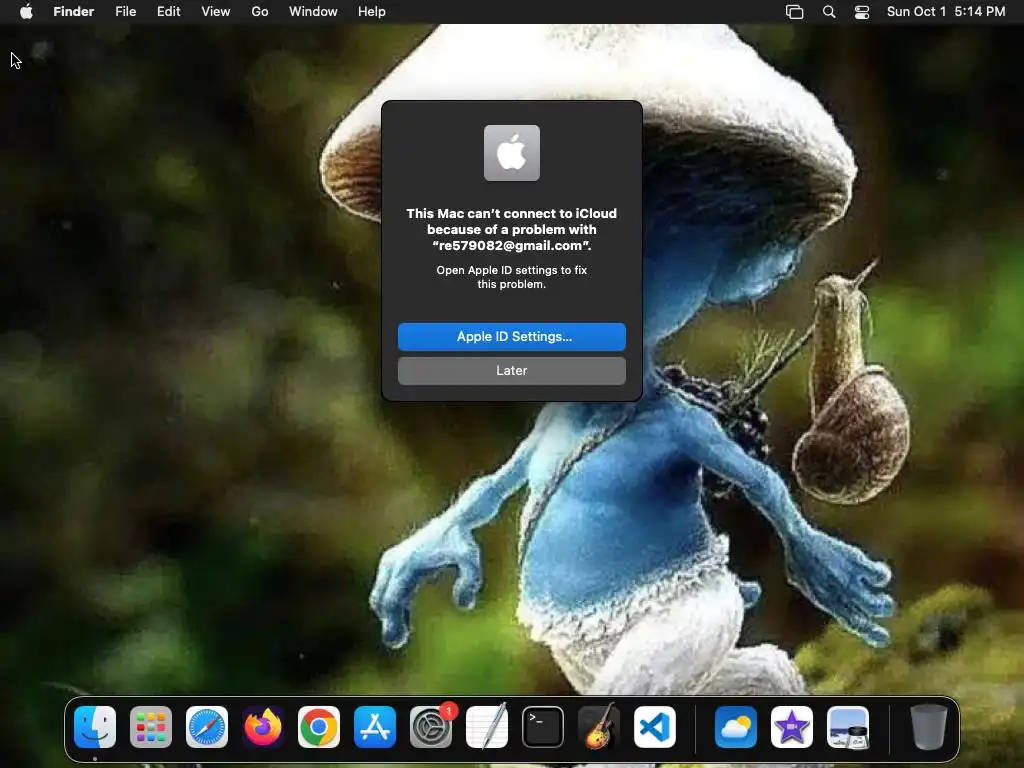Click the Stage Manager menu bar icon
The image size is (1024, 768).
[x=794, y=12]
